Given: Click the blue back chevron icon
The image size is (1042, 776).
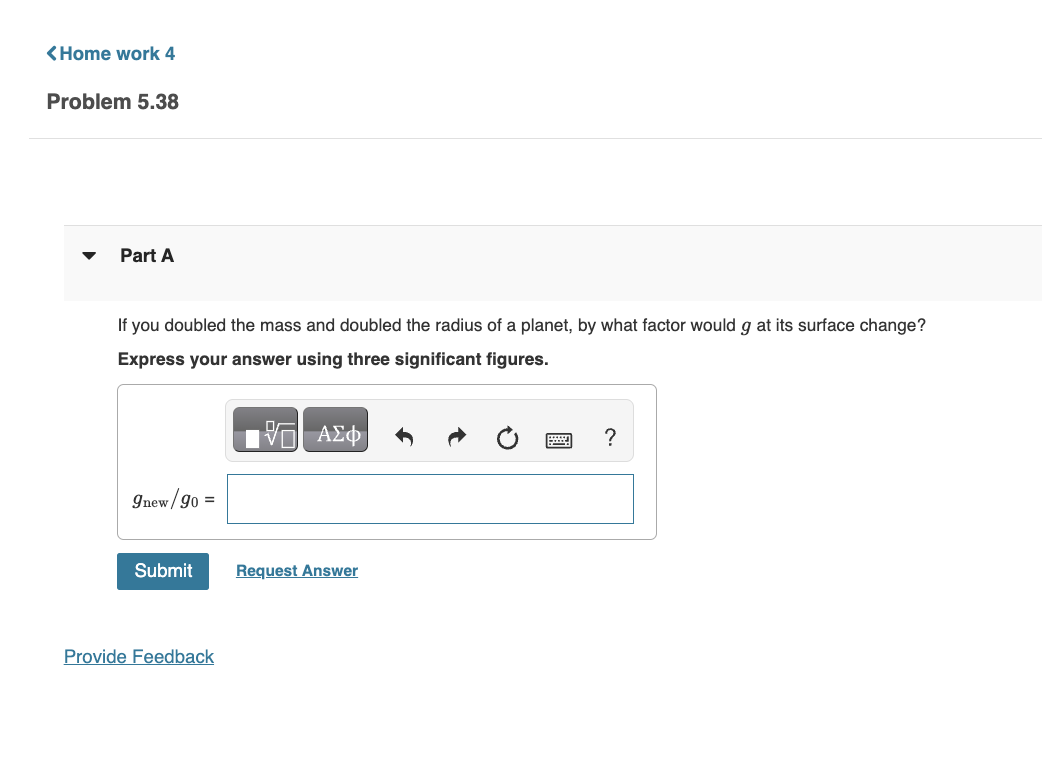Looking at the screenshot, I should pyautogui.click(x=51, y=53).
